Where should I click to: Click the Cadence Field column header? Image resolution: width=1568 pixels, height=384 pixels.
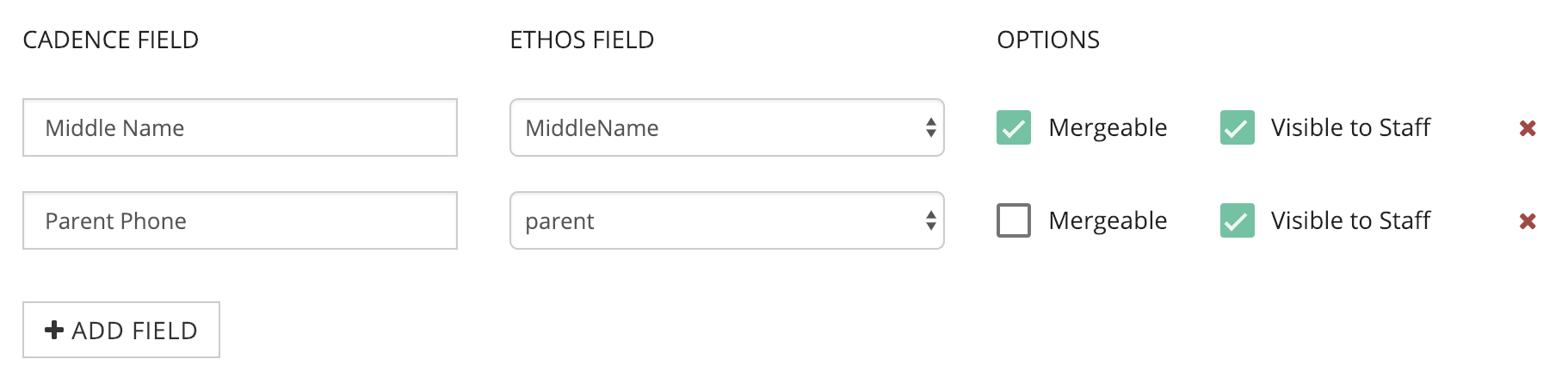click(x=110, y=40)
